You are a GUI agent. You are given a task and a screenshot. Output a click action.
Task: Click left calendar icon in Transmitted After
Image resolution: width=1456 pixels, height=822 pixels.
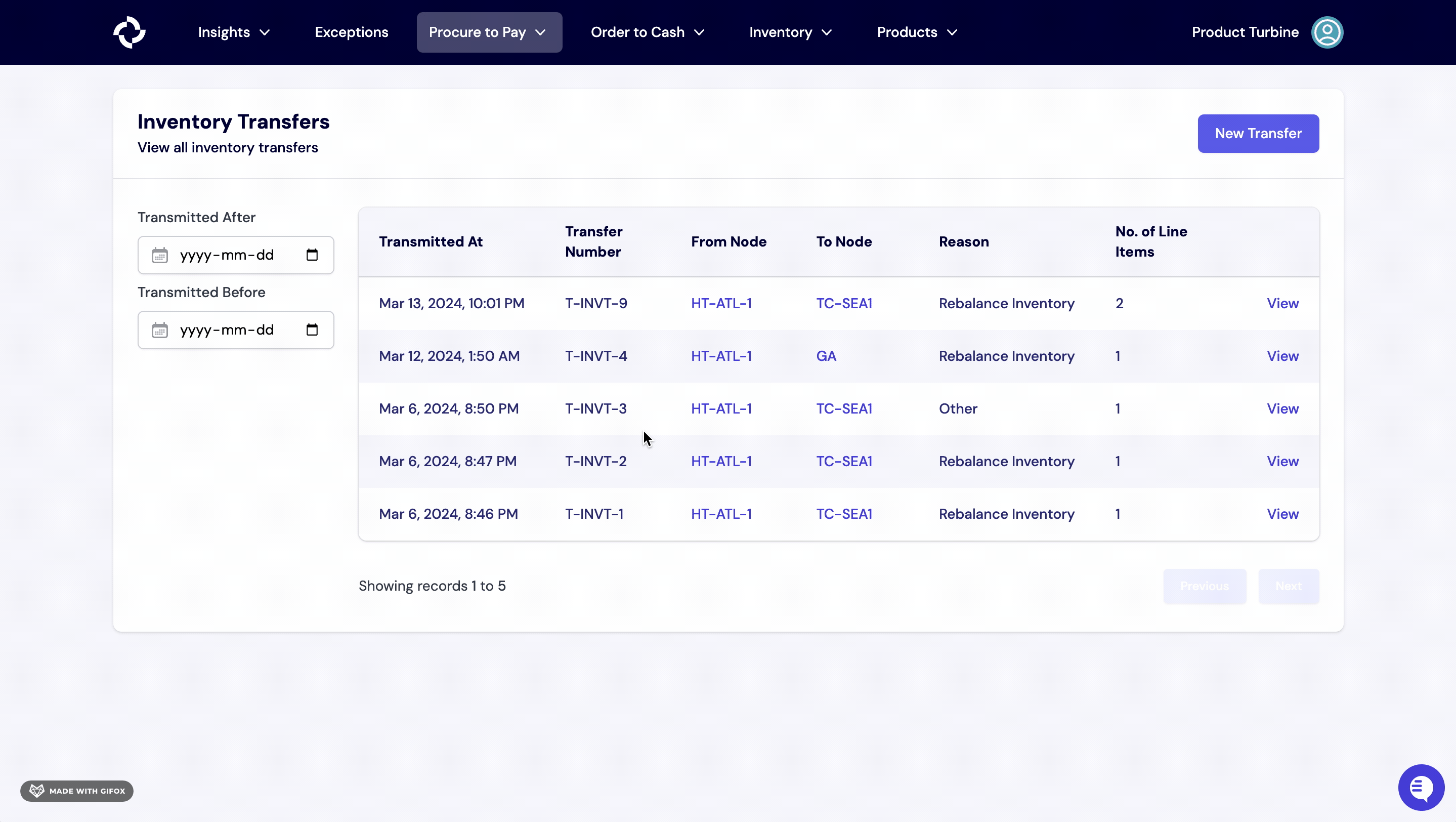(x=160, y=255)
